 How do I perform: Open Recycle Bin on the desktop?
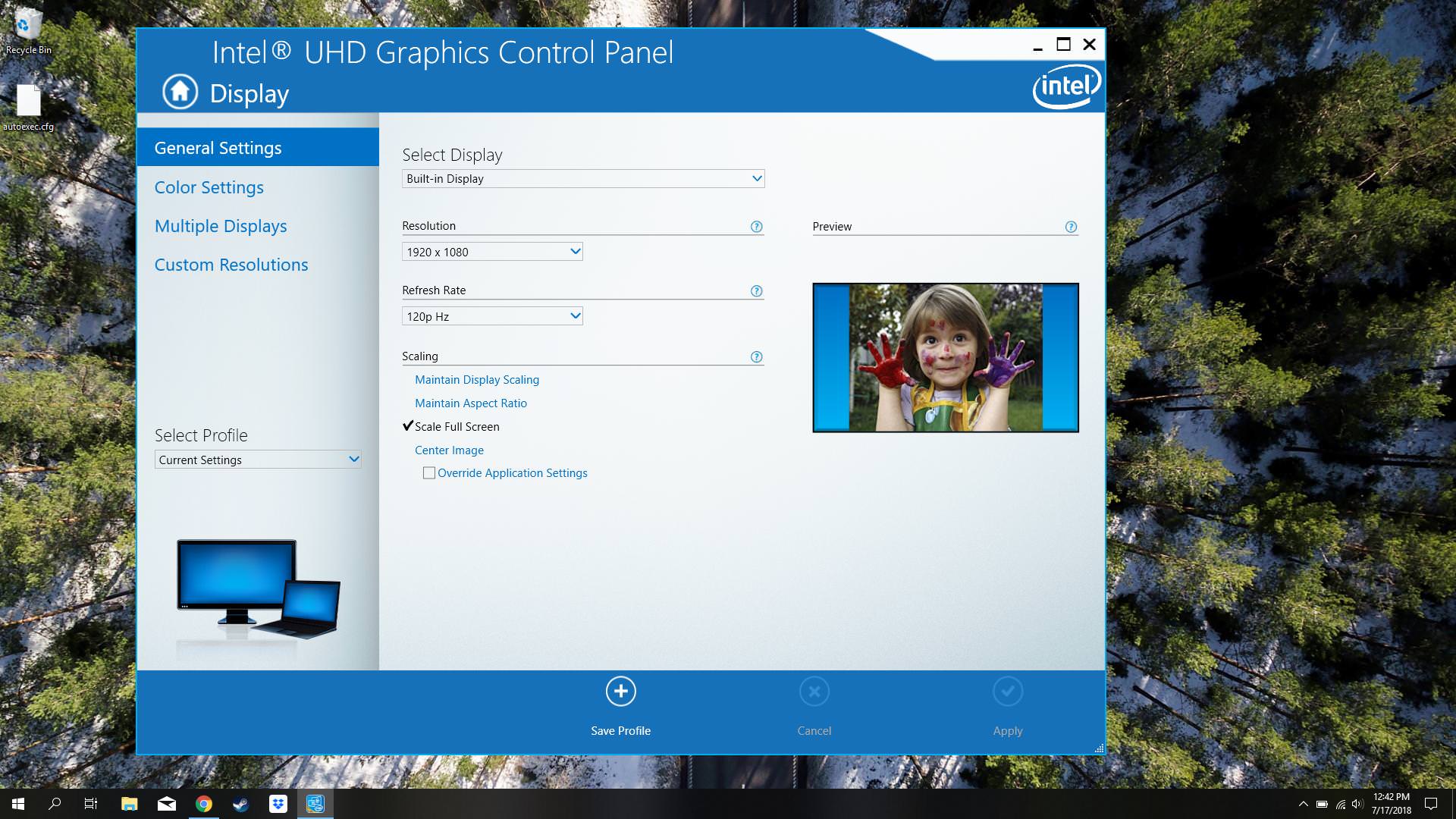28,32
